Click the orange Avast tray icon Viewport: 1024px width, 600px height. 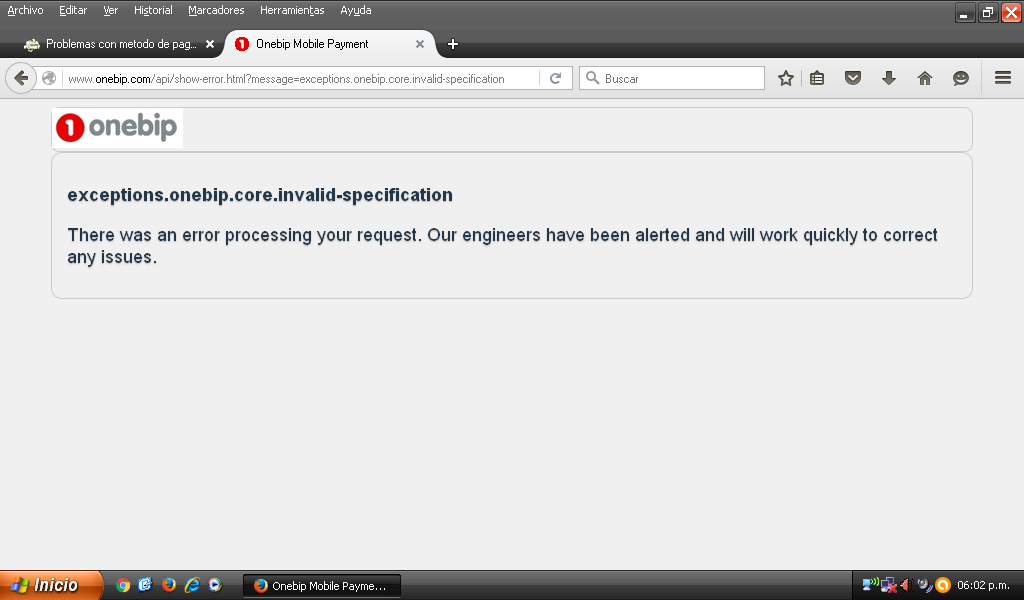click(x=942, y=585)
